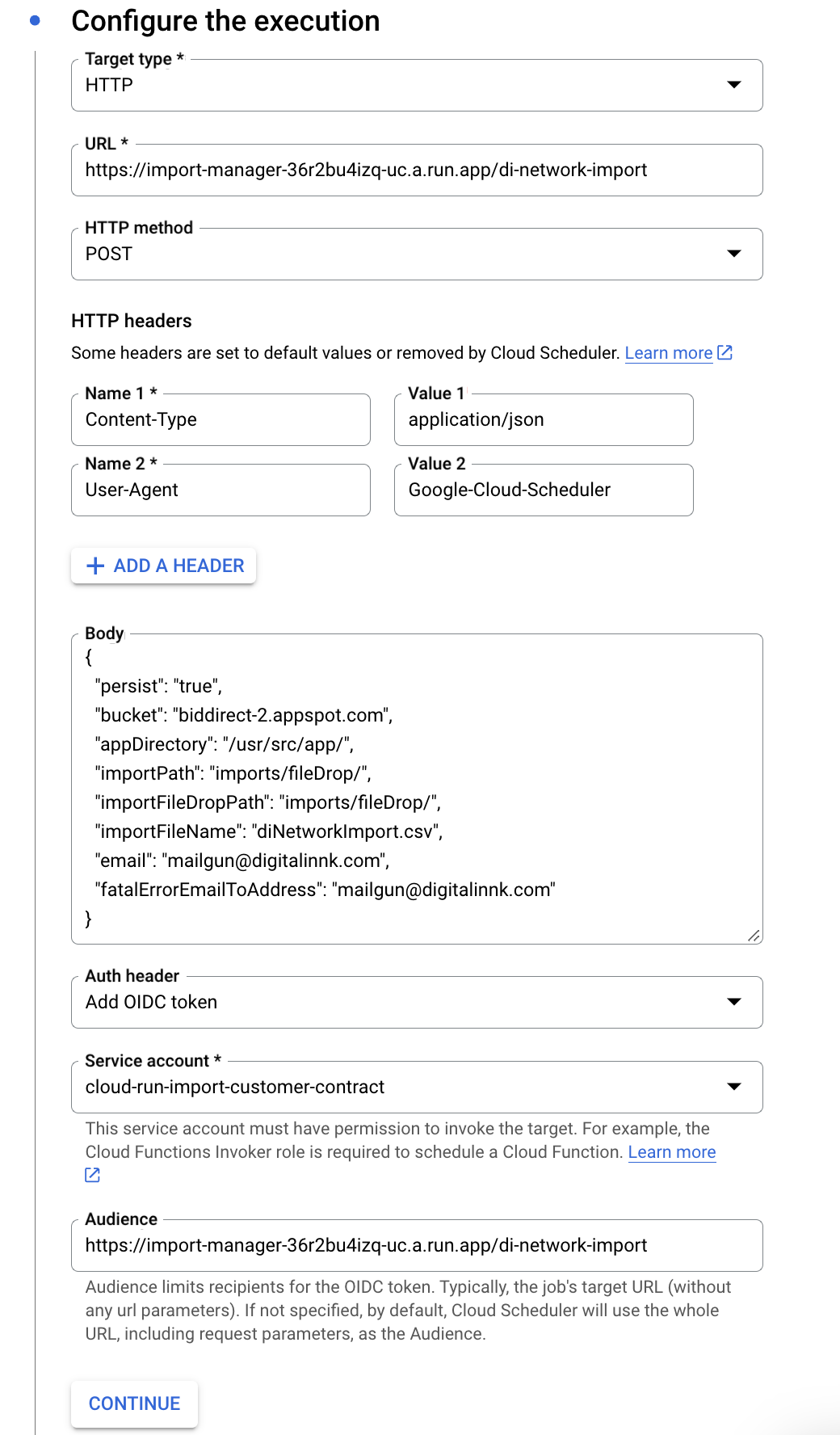Open the Learn more link under HTTP headers
The image size is (840, 1435).
pyautogui.click(x=669, y=353)
